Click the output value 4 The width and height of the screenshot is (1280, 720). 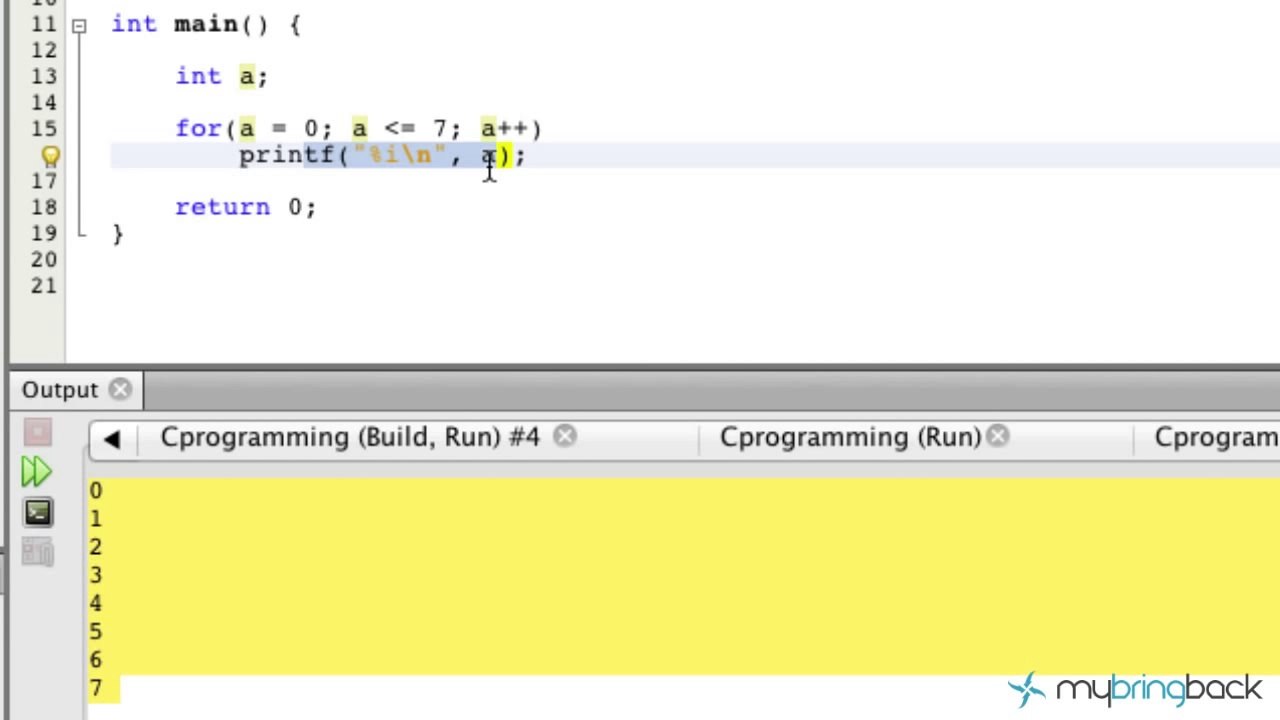click(x=95, y=604)
